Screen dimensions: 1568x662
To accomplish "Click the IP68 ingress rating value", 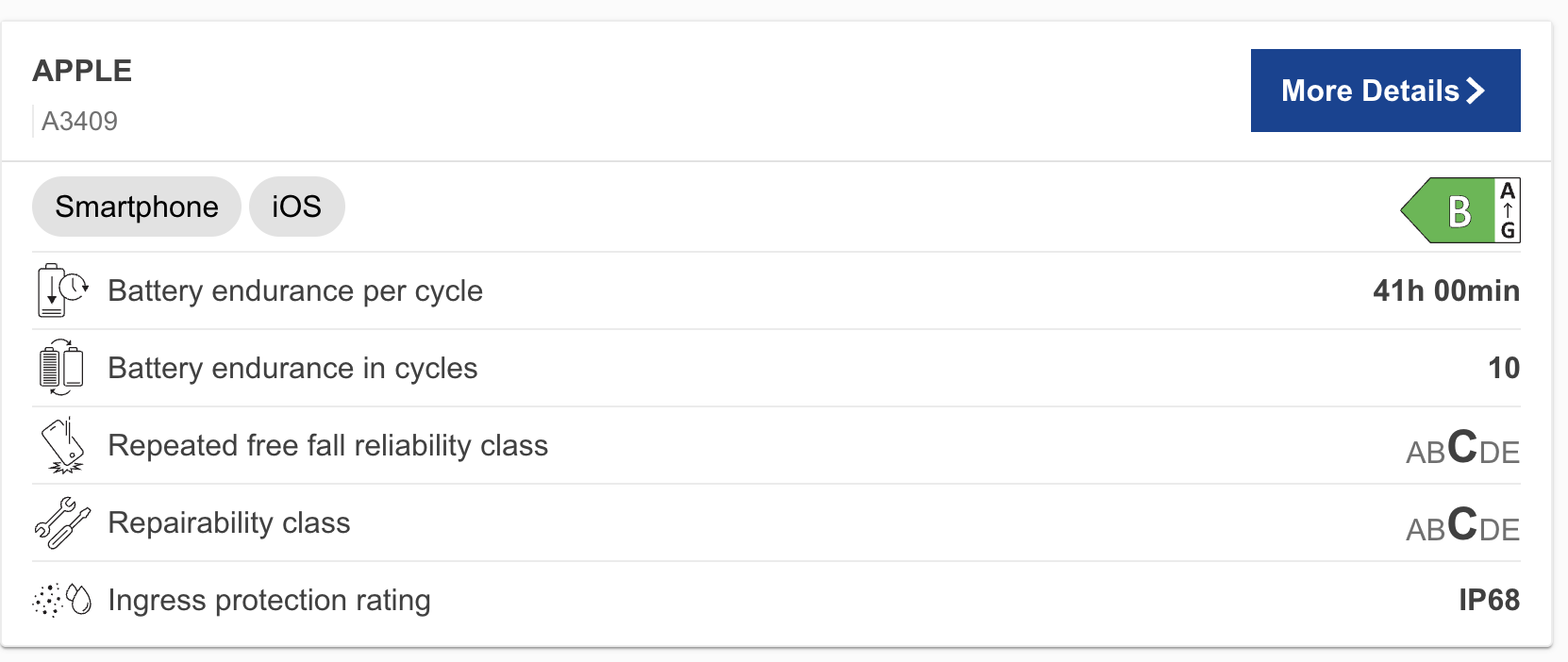I will [1489, 600].
